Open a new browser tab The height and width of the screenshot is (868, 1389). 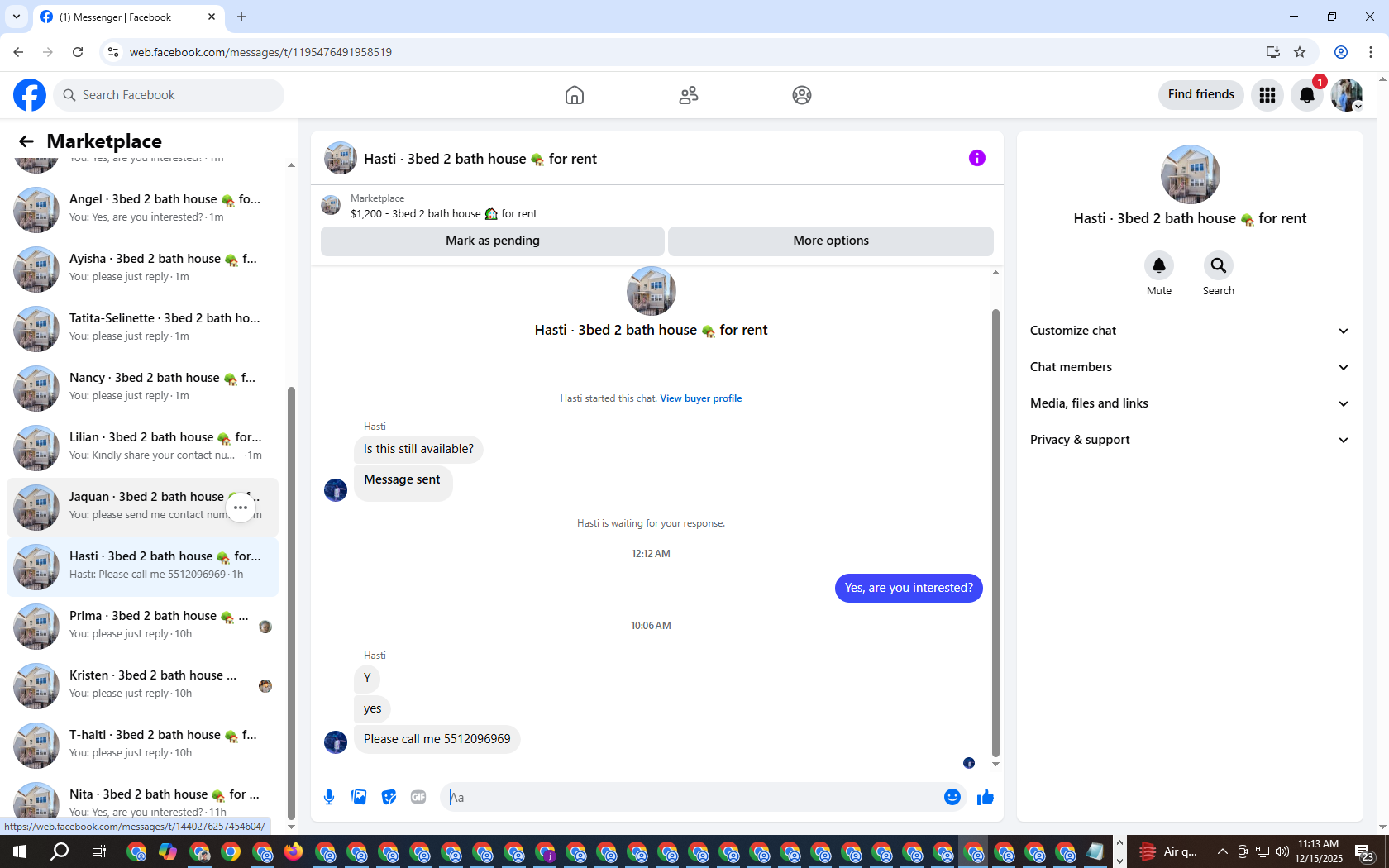[241, 17]
